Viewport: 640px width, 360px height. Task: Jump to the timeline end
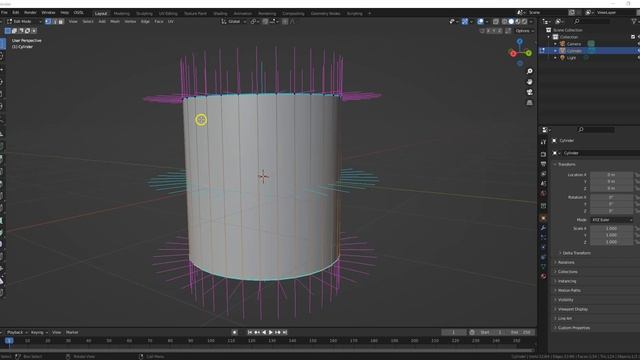[285, 332]
